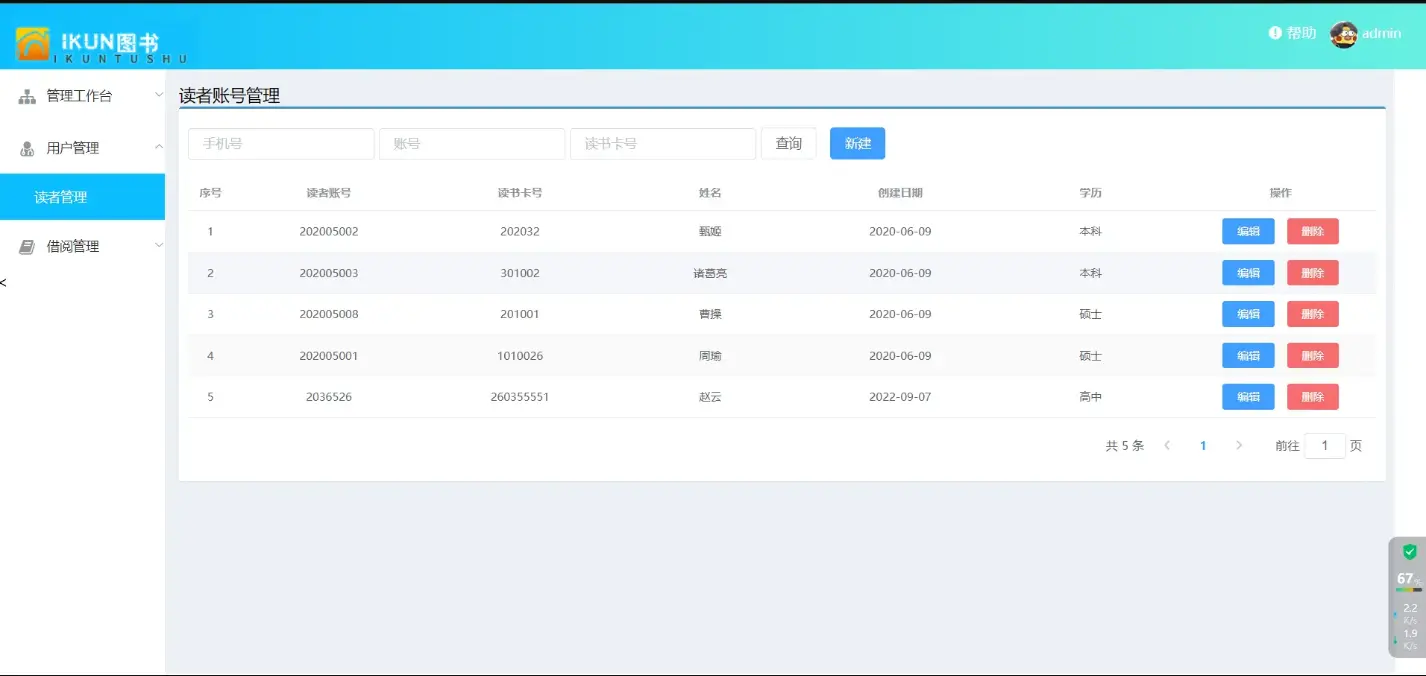The height and width of the screenshot is (676, 1426).
Task: Click the 读书卡号 column header
Action: click(520, 193)
